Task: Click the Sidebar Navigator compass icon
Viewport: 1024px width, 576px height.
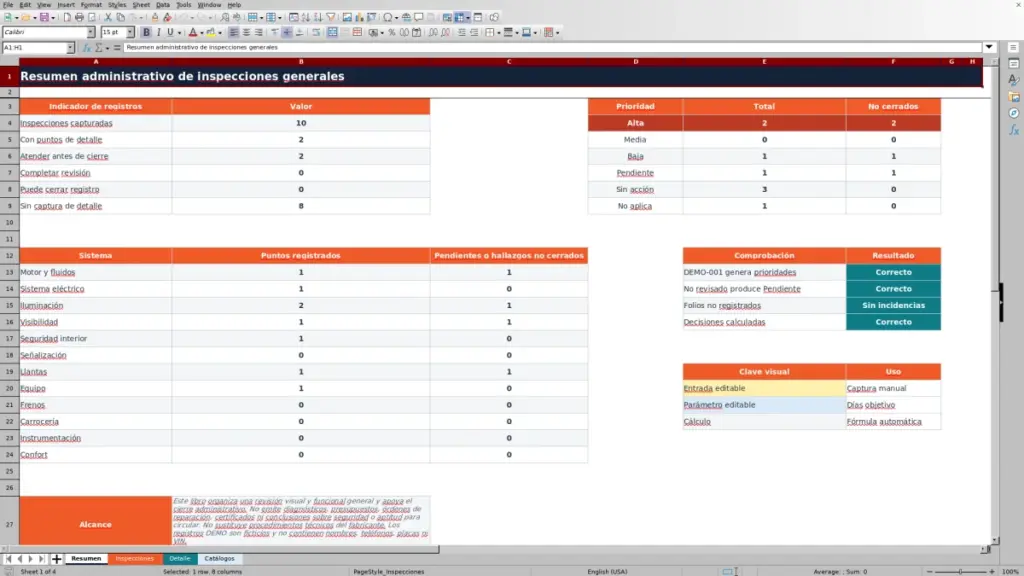Action: [1014, 114]
